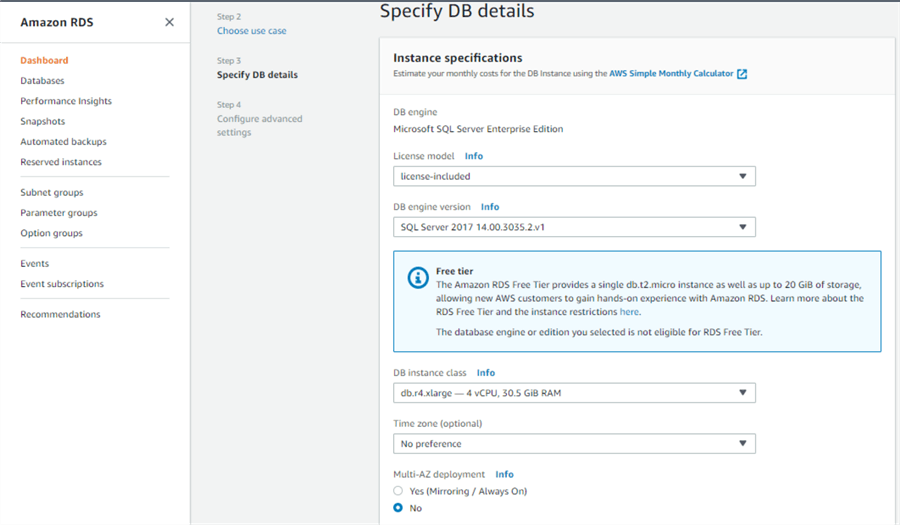Screen dimensions: 900x525
Task: Expand the DB engine version dropdown
Action: (x=574, y=227)
